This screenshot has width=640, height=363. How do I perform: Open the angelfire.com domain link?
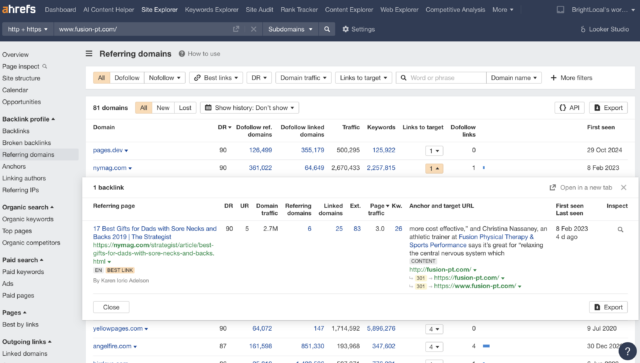[x=112, y=346]
